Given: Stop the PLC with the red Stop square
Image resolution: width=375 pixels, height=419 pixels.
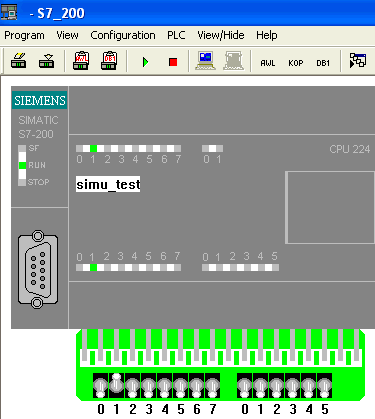Looking at the screenshot, I should (x=173, y=62).
